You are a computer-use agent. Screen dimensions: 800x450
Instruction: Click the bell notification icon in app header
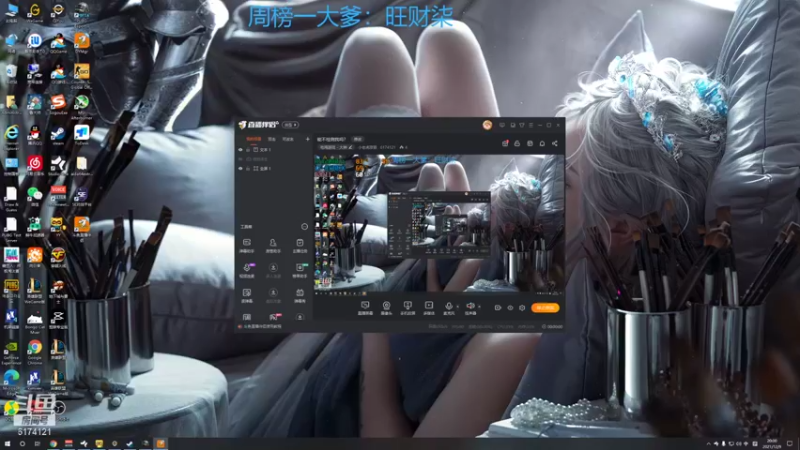coord(542,143)
